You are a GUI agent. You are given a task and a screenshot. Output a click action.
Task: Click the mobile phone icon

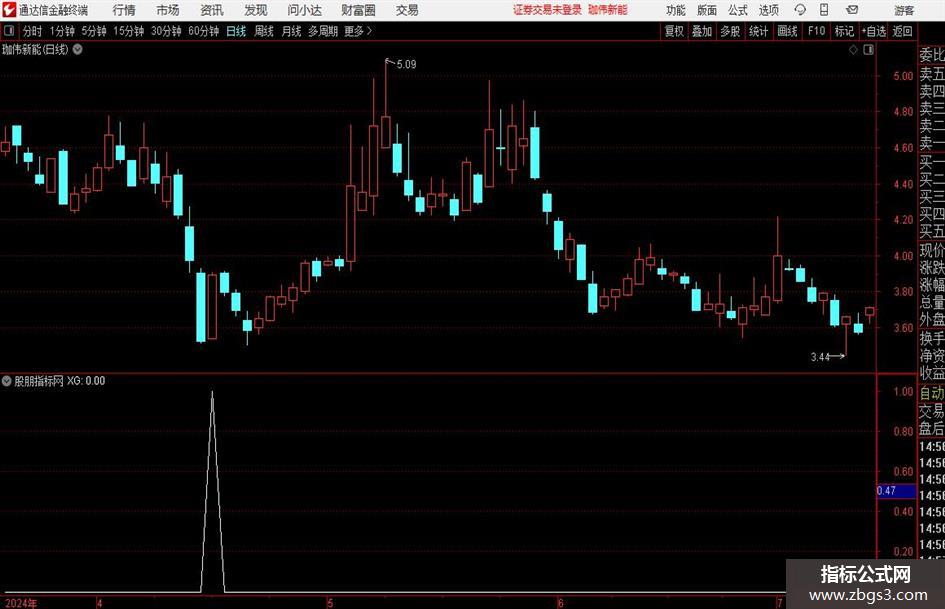824,10
